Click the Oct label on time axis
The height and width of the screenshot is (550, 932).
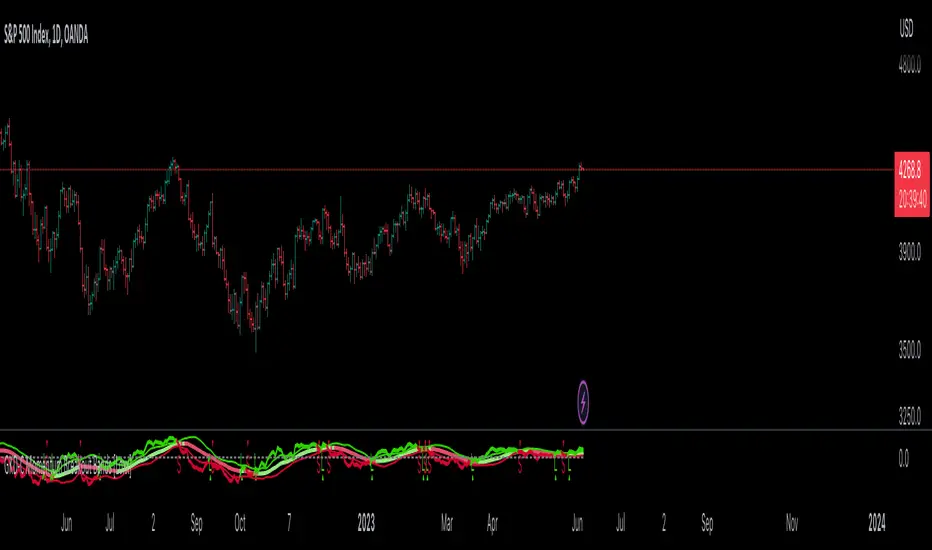pos(240,523)
